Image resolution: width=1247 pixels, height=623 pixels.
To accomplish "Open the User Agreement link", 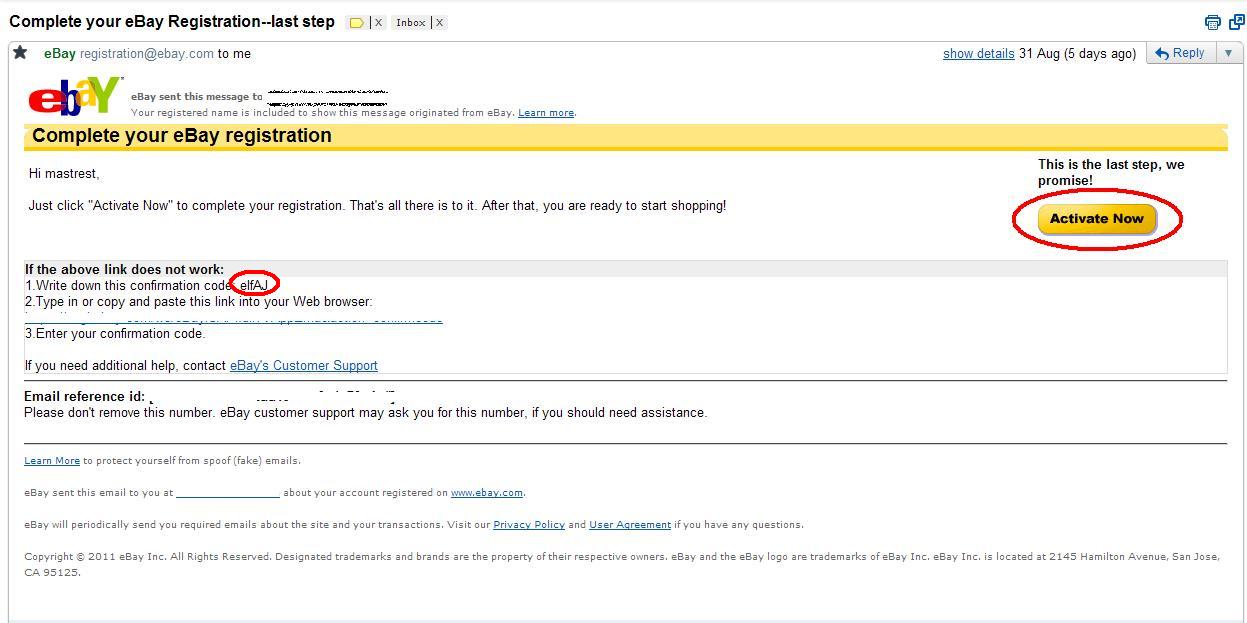I will [630, 525].
